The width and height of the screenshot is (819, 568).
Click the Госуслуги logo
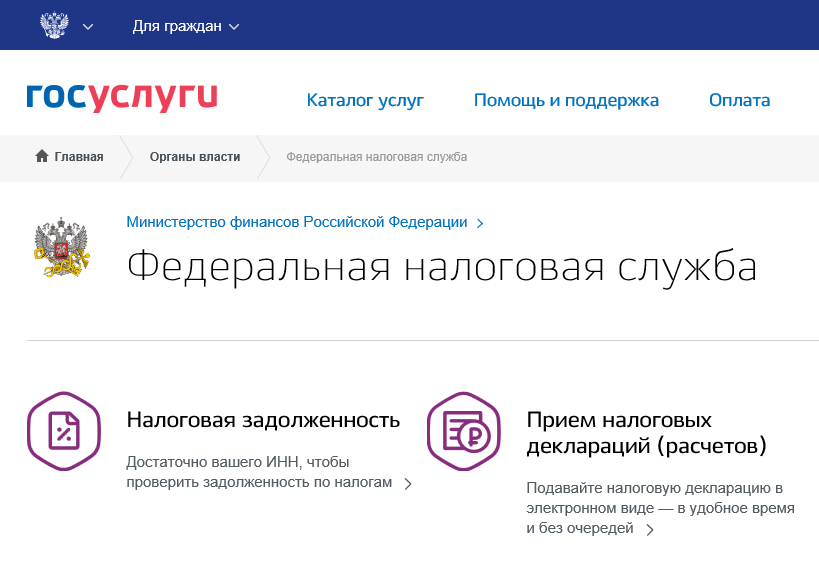point(122,98)
